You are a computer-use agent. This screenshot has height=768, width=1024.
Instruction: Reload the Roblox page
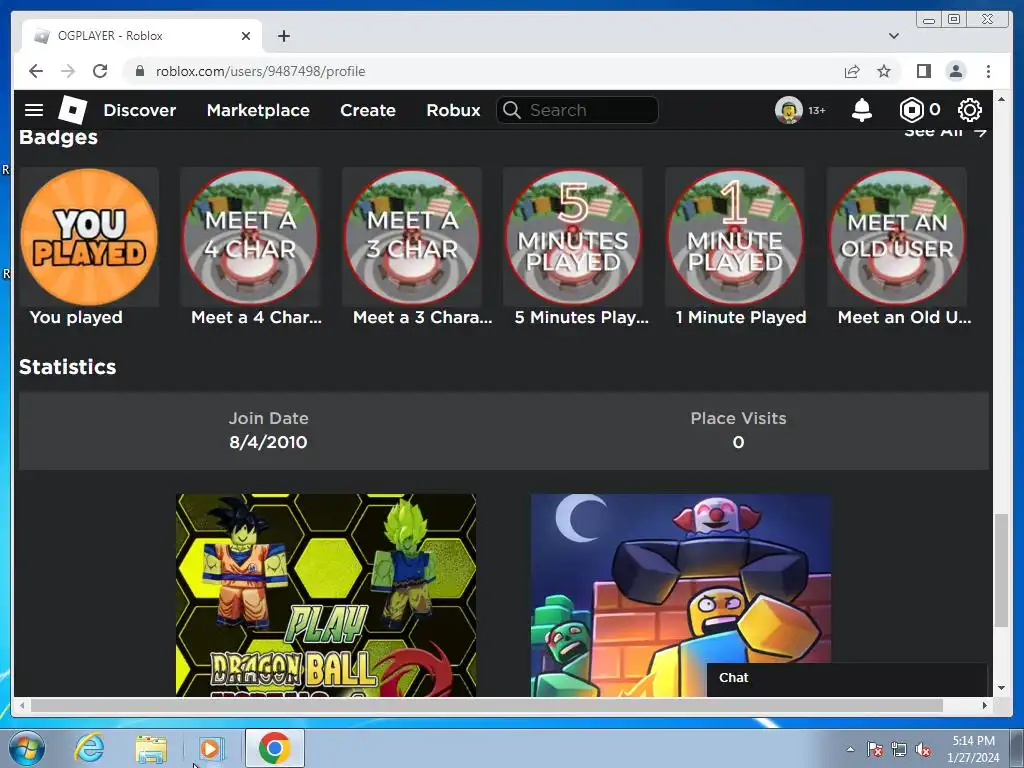pyautogui.click(x=100, y=71)
